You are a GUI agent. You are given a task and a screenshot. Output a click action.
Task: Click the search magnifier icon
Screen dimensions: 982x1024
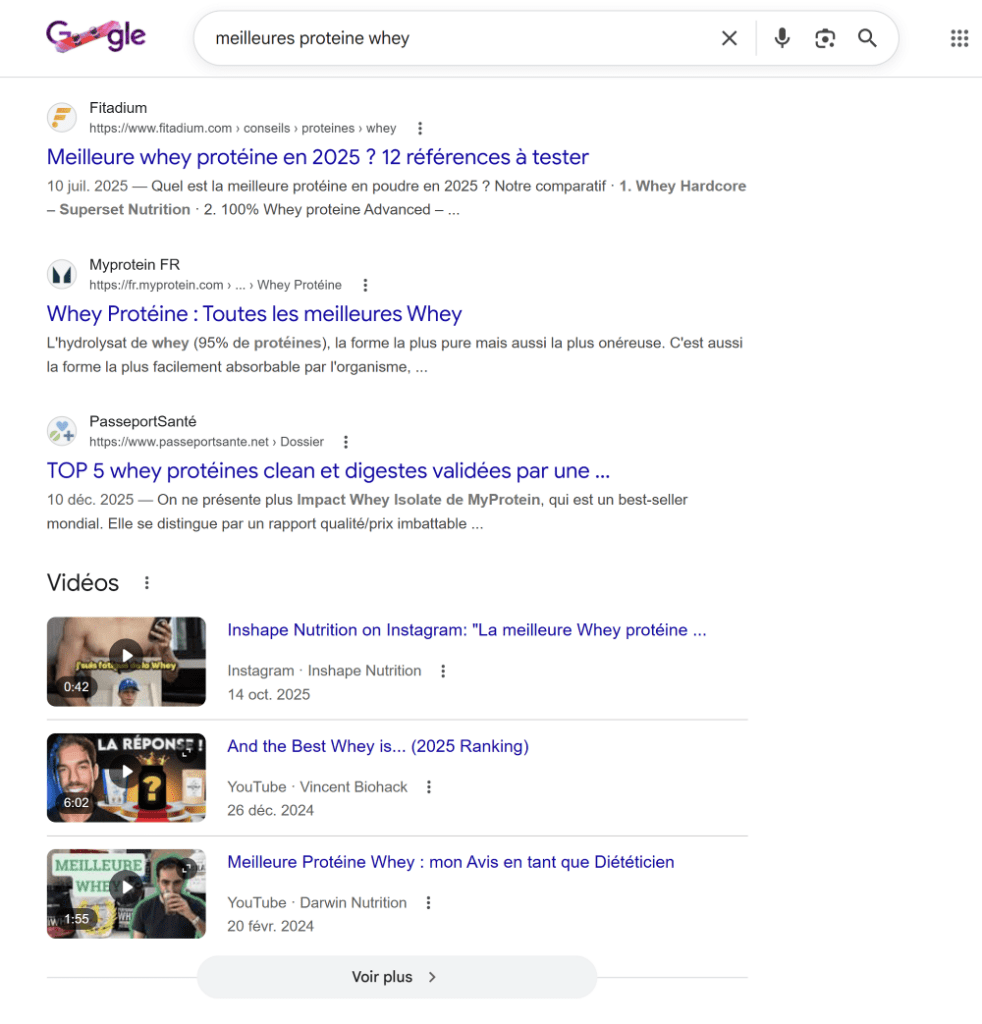pyautogui.click(x=867, y=38)
